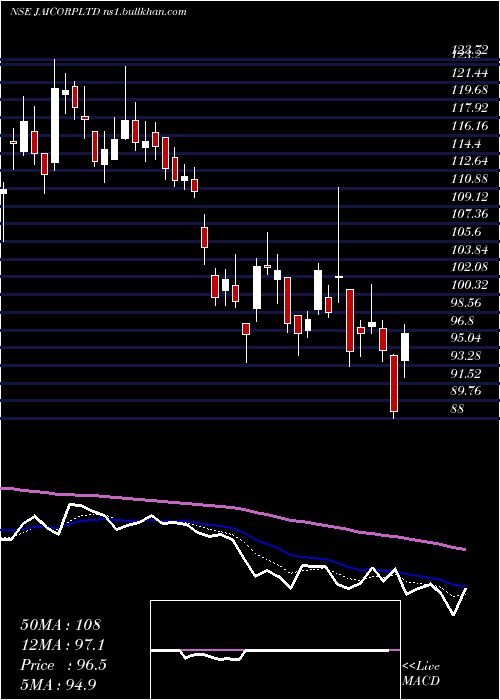
Task: Click inside the MACD indicator box
Action: (275, 650)
